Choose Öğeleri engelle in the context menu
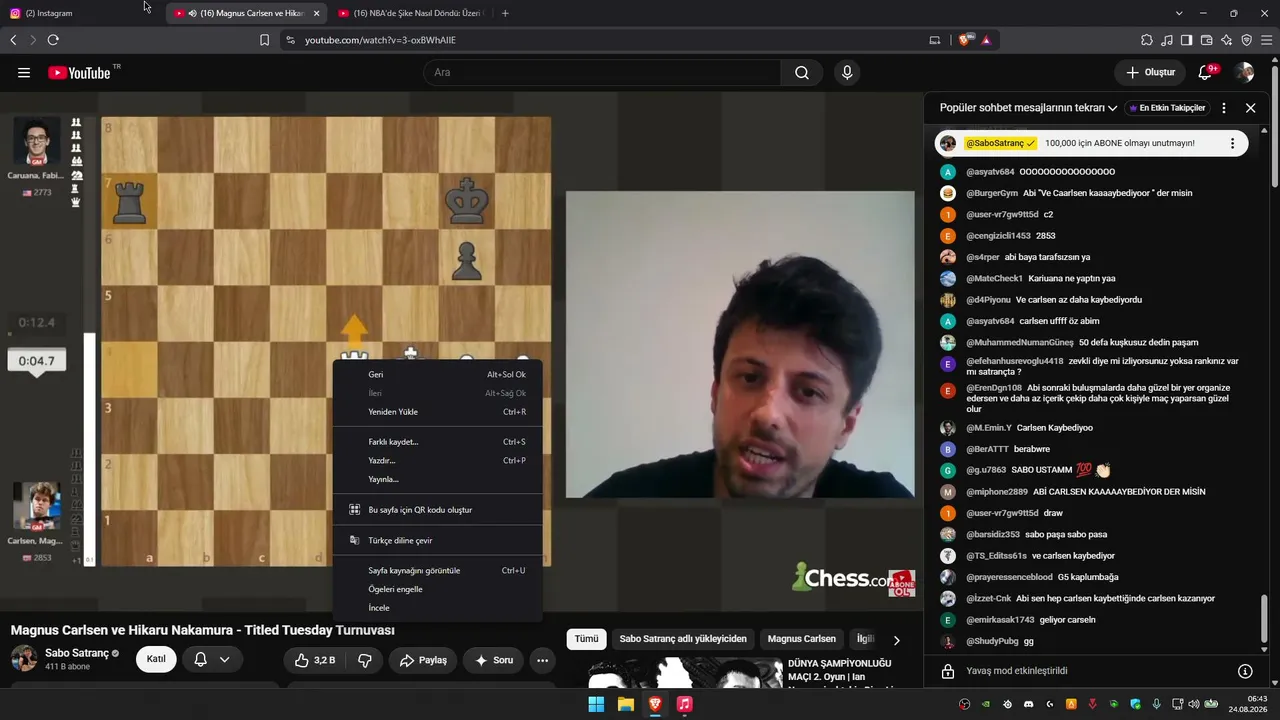Image resolution: width=1280 pixels, height=720 pixels. (437, 590)
